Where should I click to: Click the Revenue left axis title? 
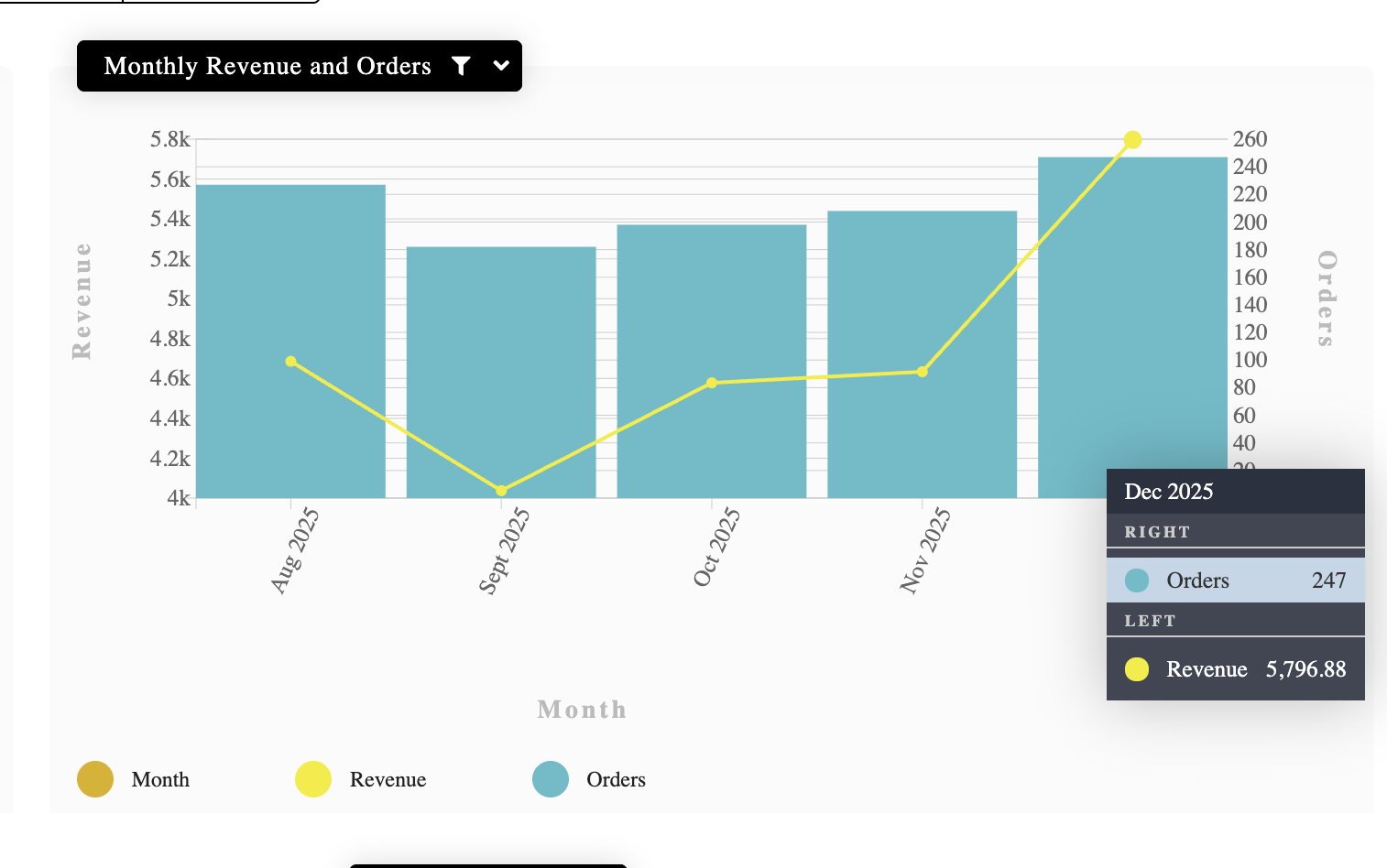(82, 301)
